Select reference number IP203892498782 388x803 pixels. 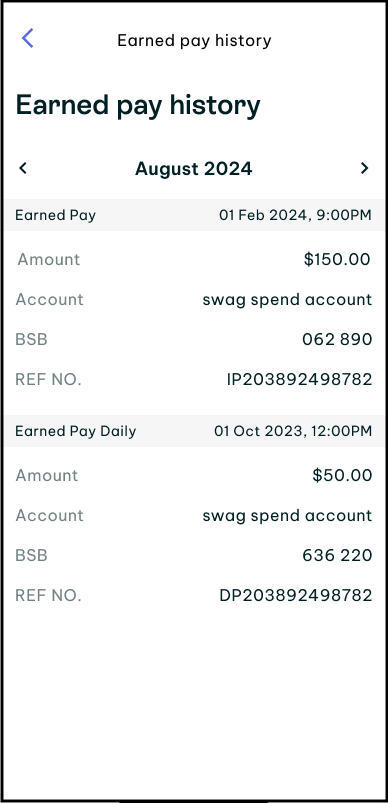[299, 379]
